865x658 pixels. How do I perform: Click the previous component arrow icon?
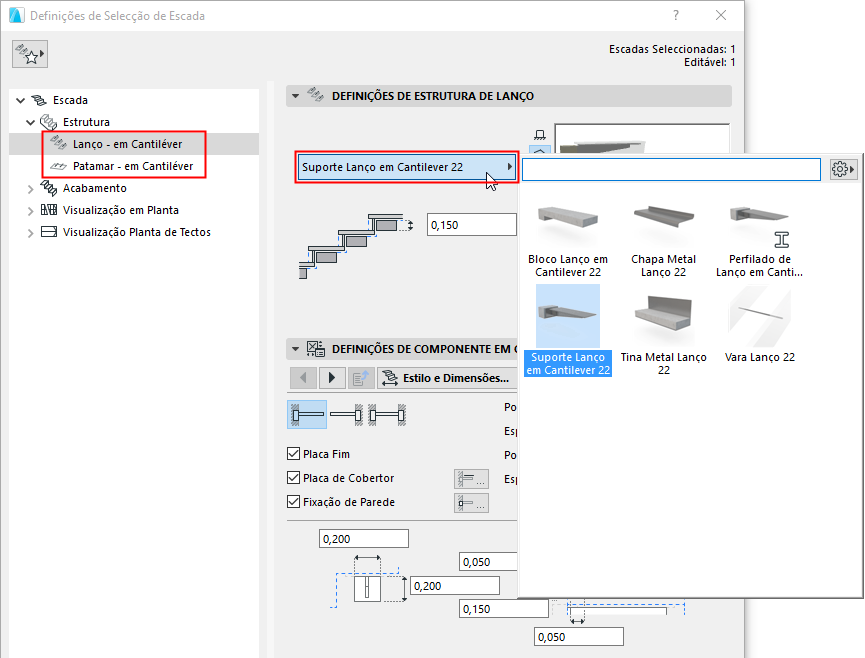pos(305,378)
